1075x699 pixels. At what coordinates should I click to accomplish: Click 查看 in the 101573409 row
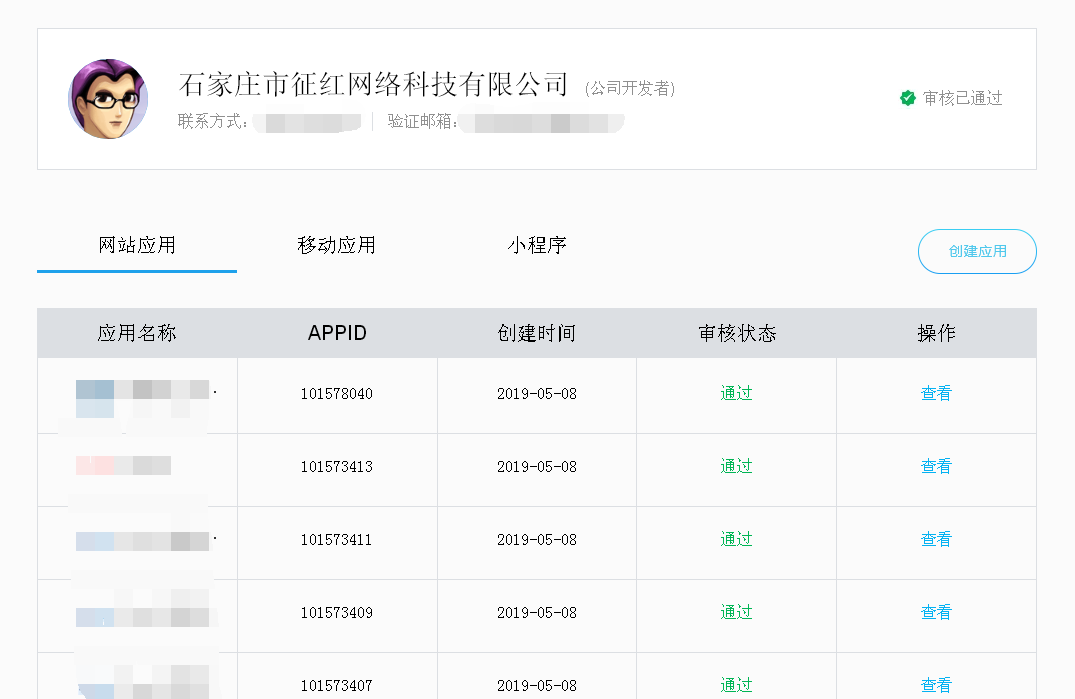937,612
